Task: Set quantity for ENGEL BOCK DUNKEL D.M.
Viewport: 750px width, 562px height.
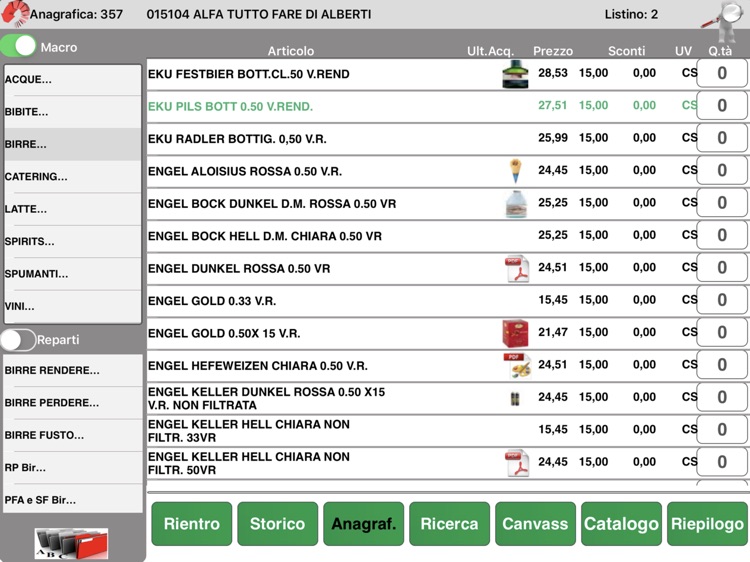Action: [x=722, y=203]
